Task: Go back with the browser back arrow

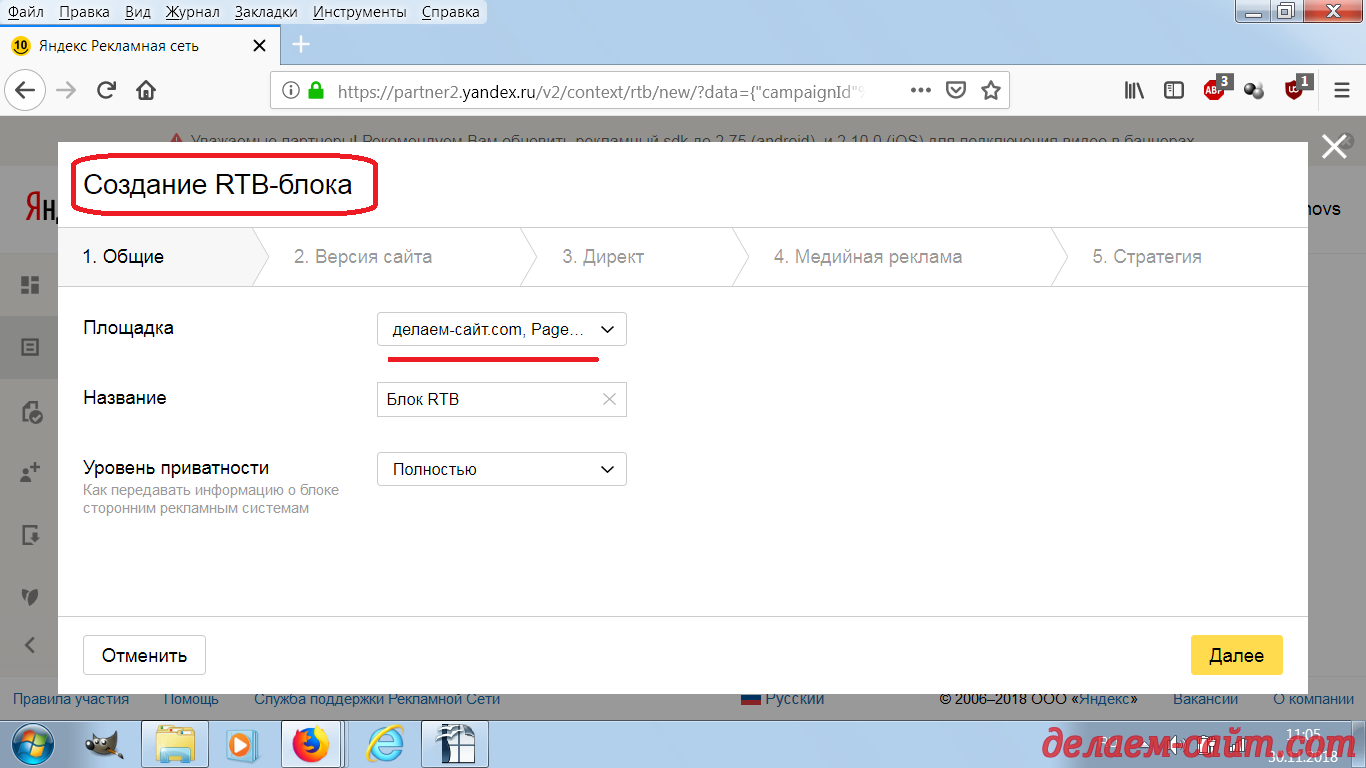Action: point(25,90)
